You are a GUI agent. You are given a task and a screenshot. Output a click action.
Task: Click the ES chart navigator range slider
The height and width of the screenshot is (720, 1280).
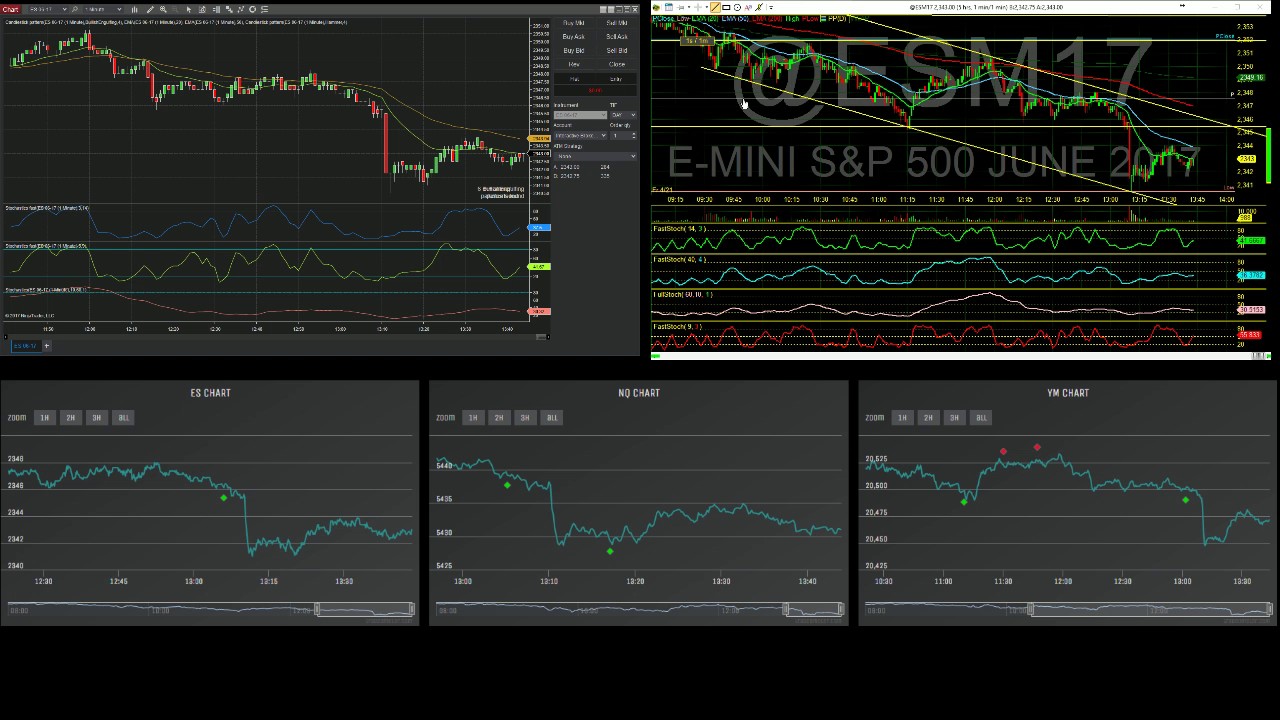coord(365,609)
